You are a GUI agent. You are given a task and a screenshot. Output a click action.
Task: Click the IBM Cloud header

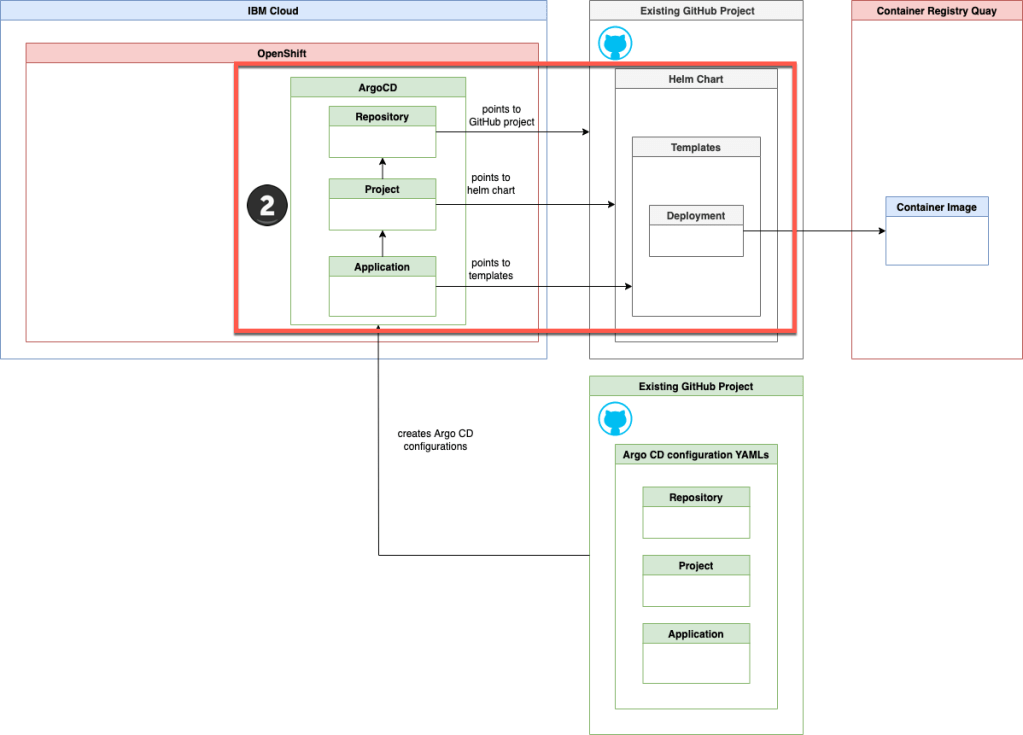tap(273, 11)
